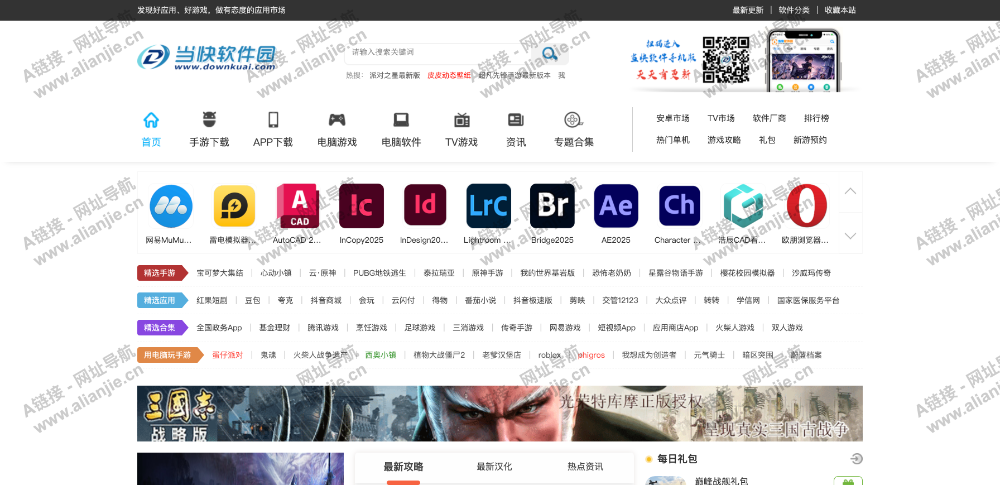1000x485 pixels.
Task: Switch to the 最新攻略 tab
Action: click(x=403, y=466)
